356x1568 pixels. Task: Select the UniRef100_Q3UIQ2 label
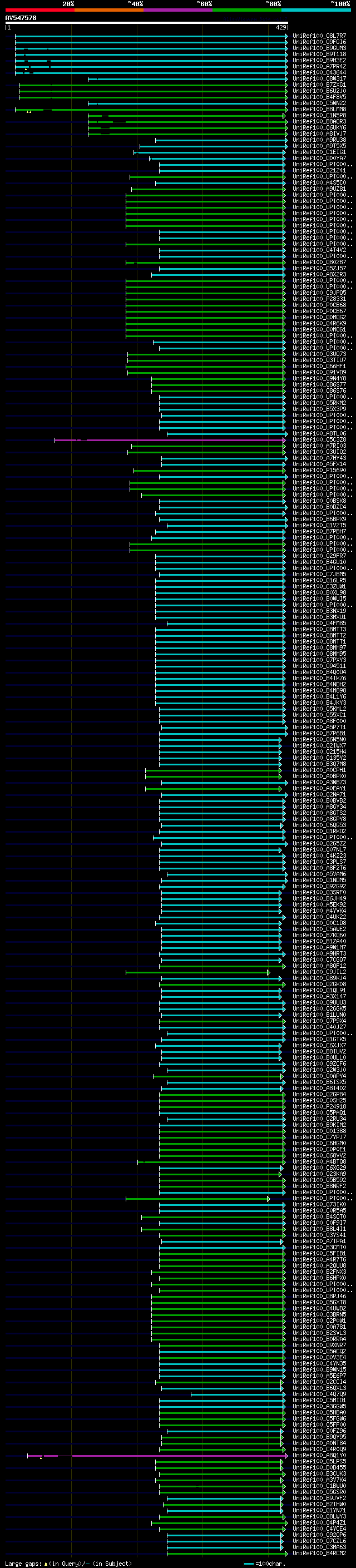tap(319, 452)
